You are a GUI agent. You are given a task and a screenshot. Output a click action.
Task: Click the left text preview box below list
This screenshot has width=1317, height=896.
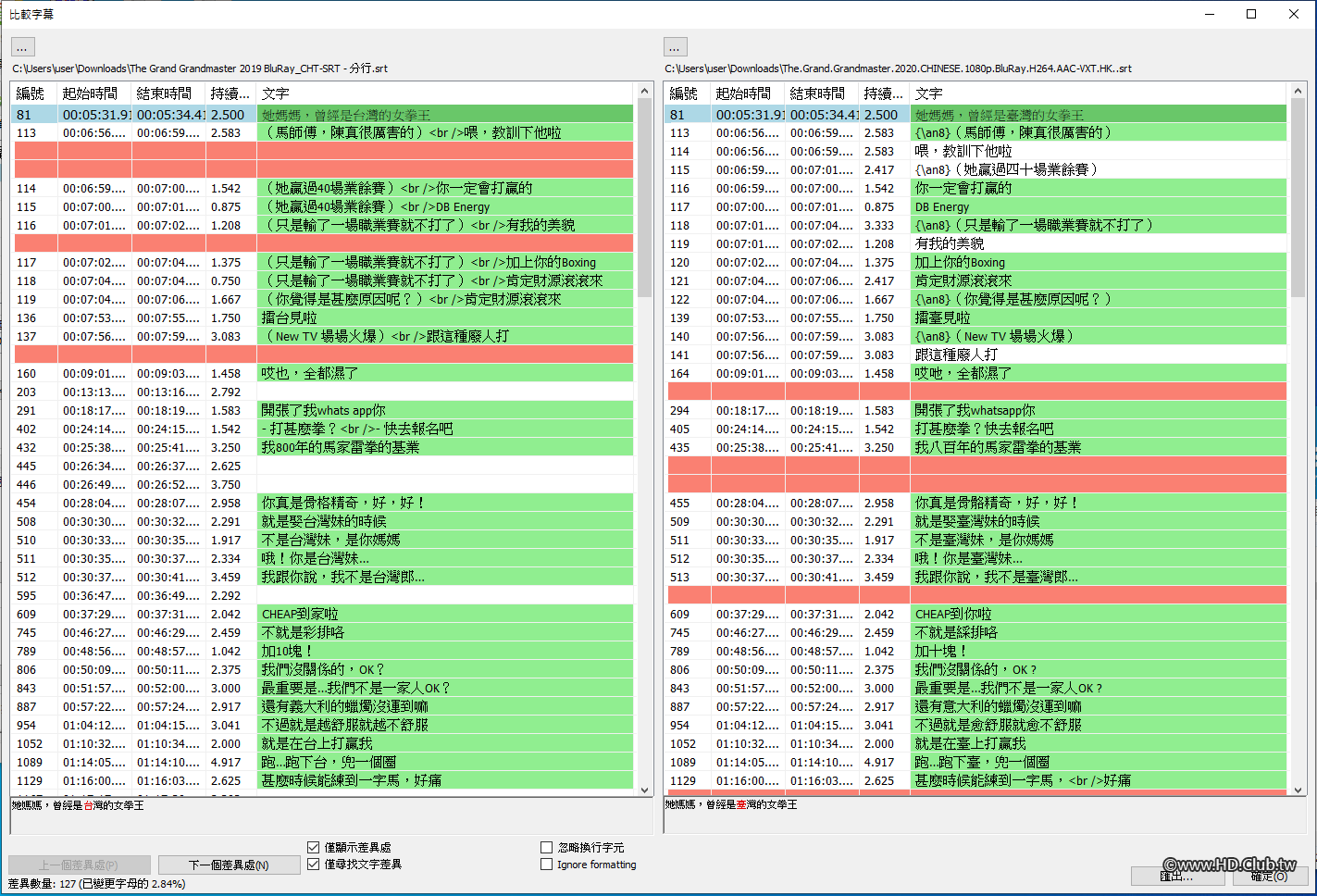(332, 816)
